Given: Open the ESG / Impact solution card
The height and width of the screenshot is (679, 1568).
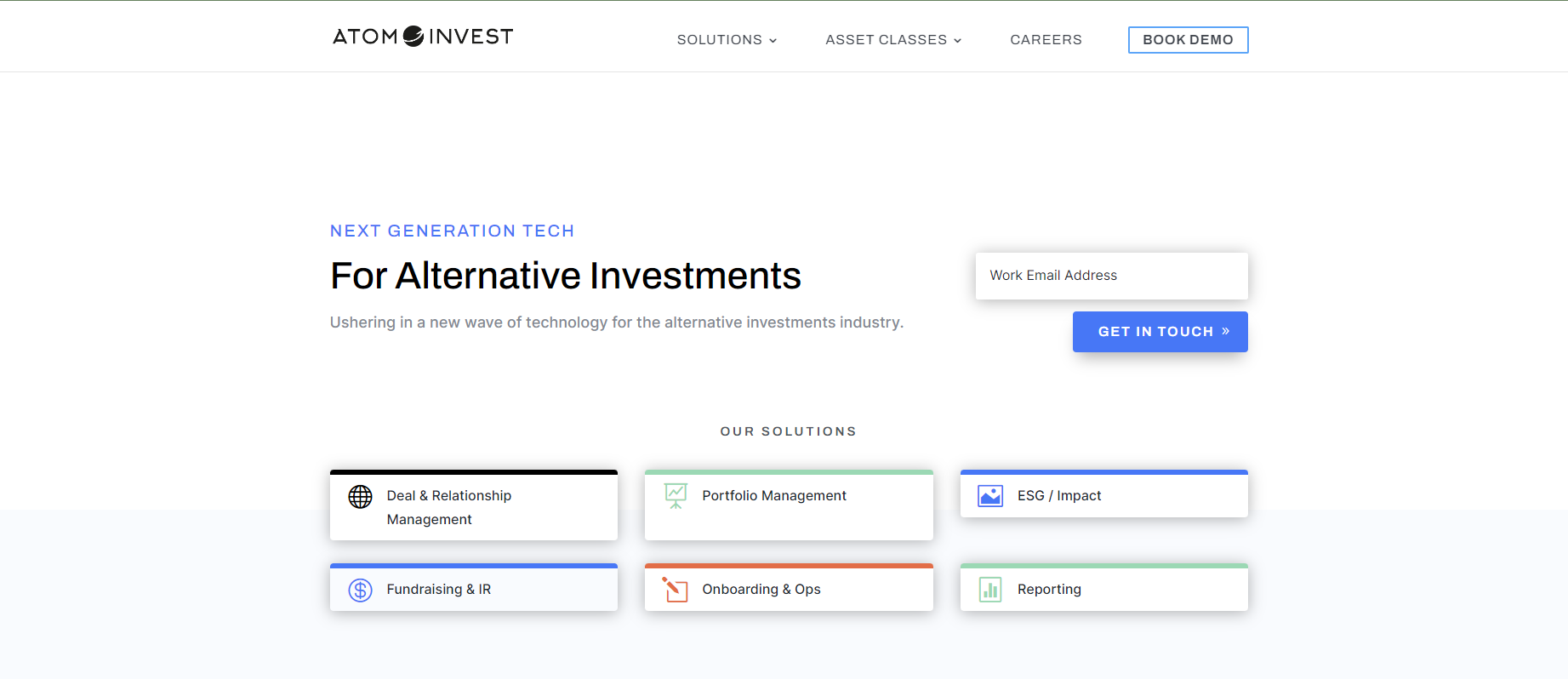Looking at the screenshot, I should pos(1103,495).
